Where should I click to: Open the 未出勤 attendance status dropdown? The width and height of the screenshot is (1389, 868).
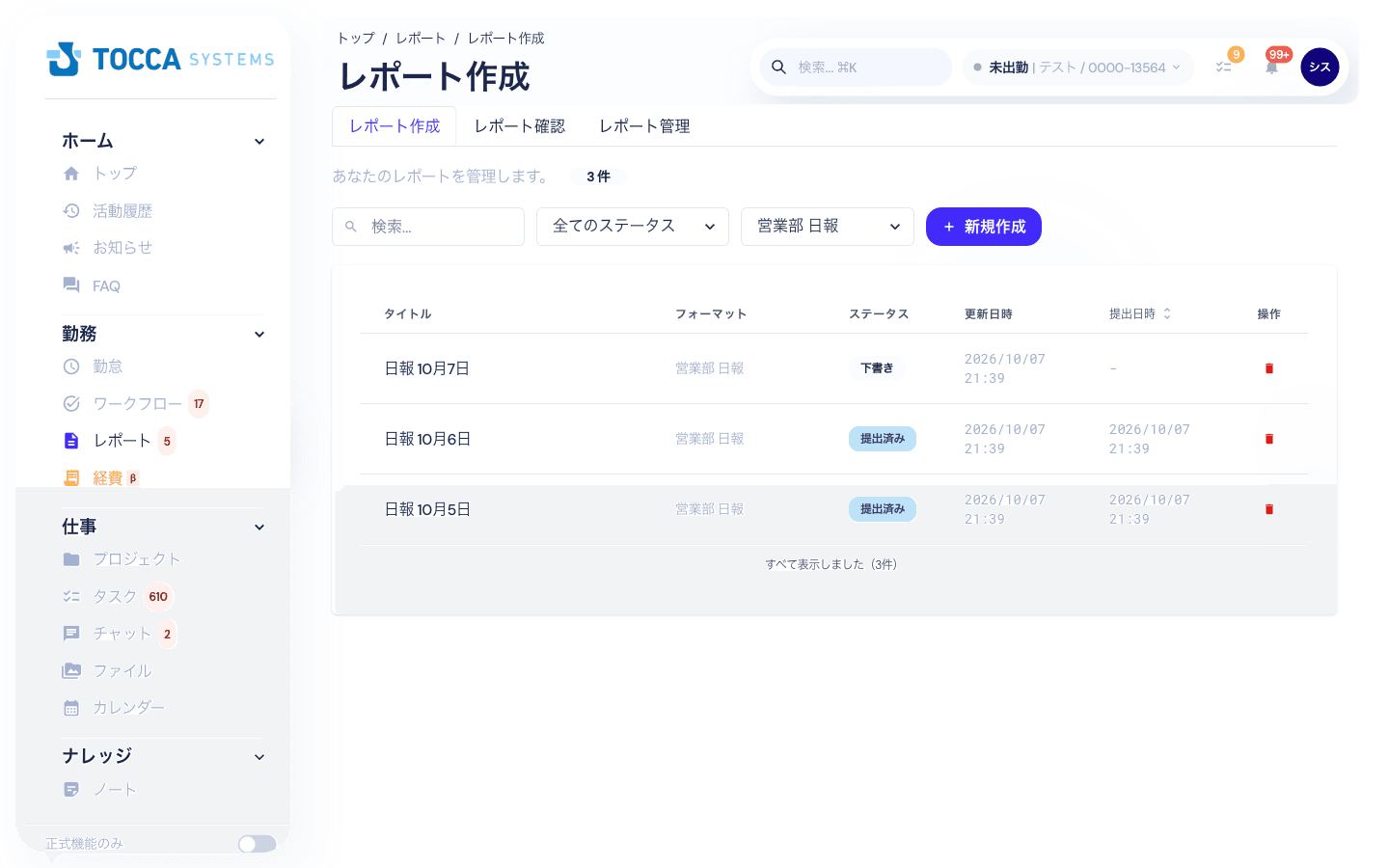(1078, 68)
